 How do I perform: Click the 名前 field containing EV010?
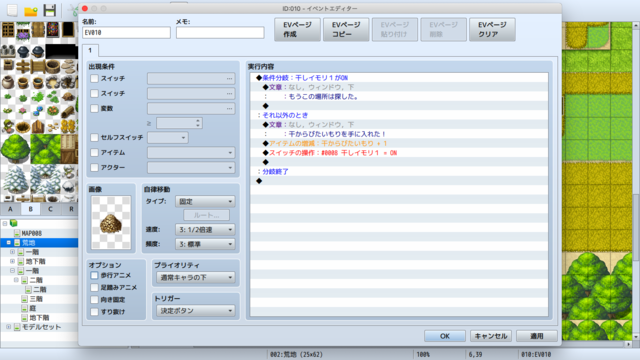126,32
